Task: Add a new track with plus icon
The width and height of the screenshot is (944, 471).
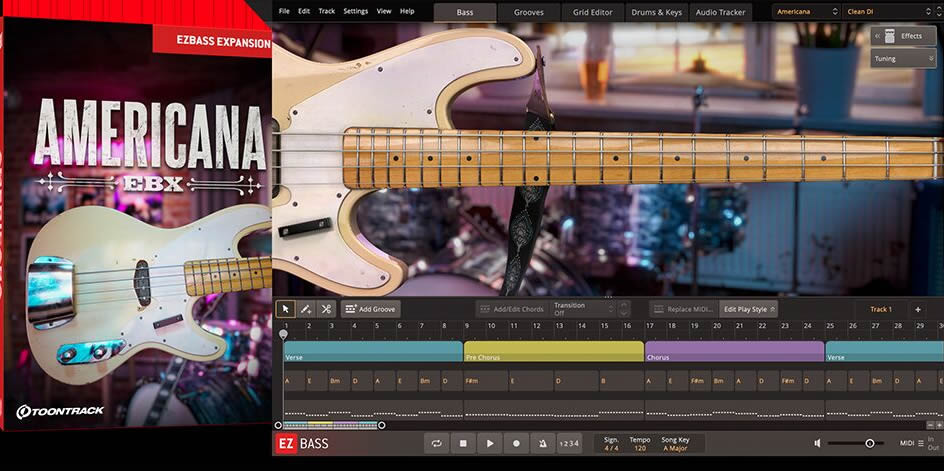Action: (918, 309)
